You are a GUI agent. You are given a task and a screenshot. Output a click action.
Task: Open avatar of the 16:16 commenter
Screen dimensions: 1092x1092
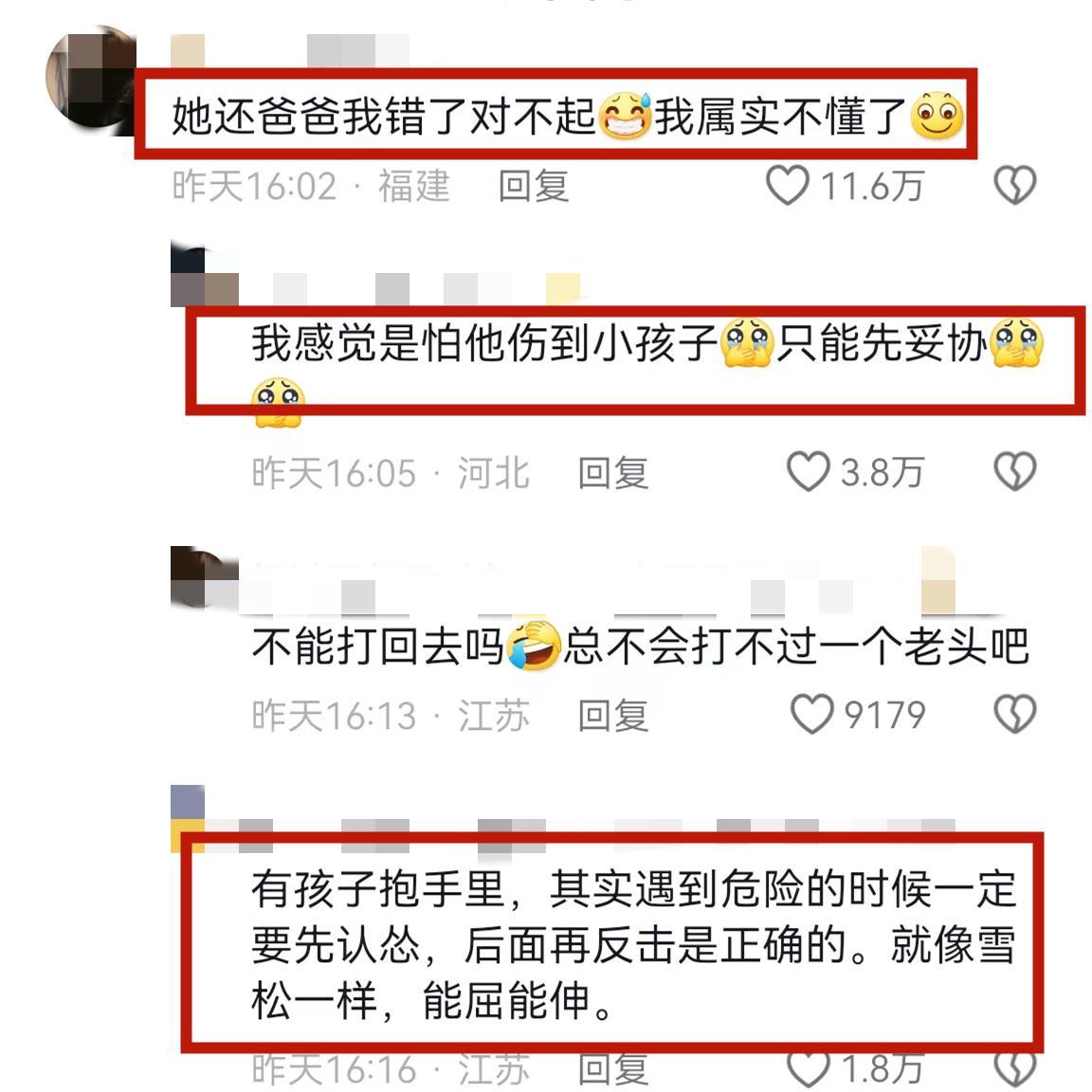(x=188, y=818)
